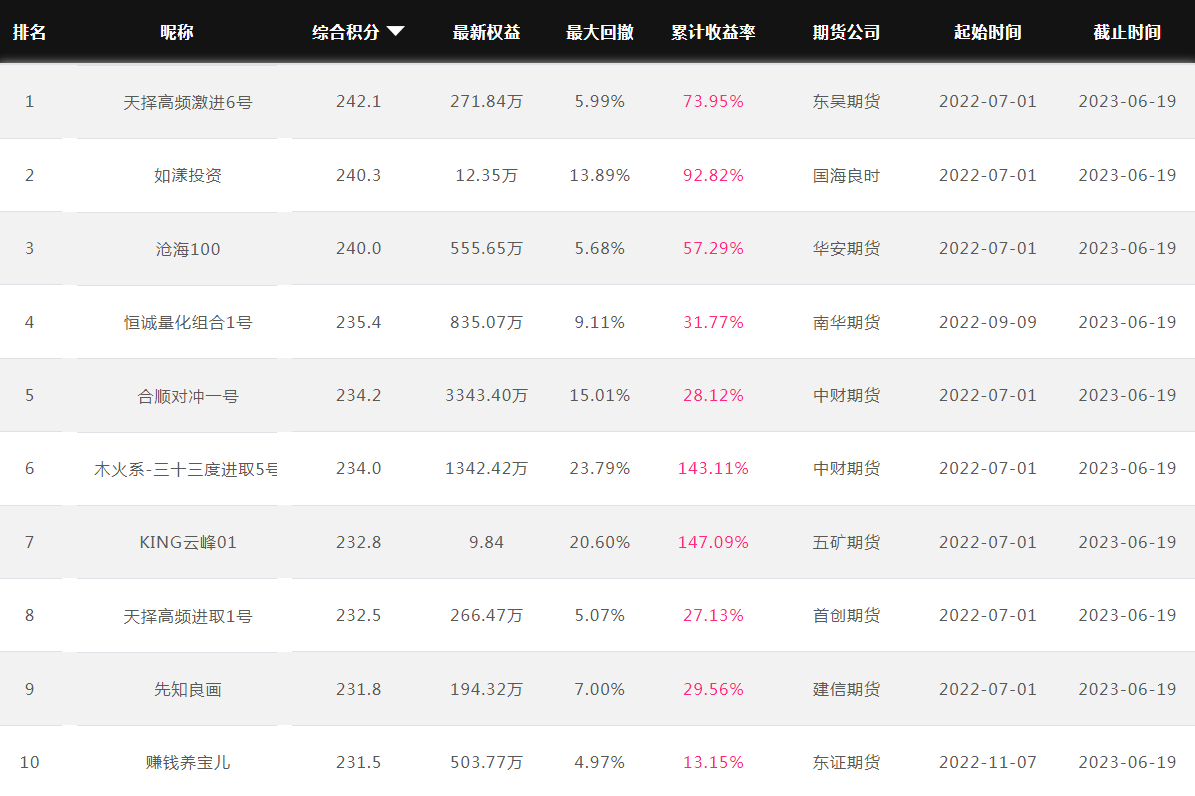
Task: Click the 截止时间 column header
Action: tap(1127, 32)
